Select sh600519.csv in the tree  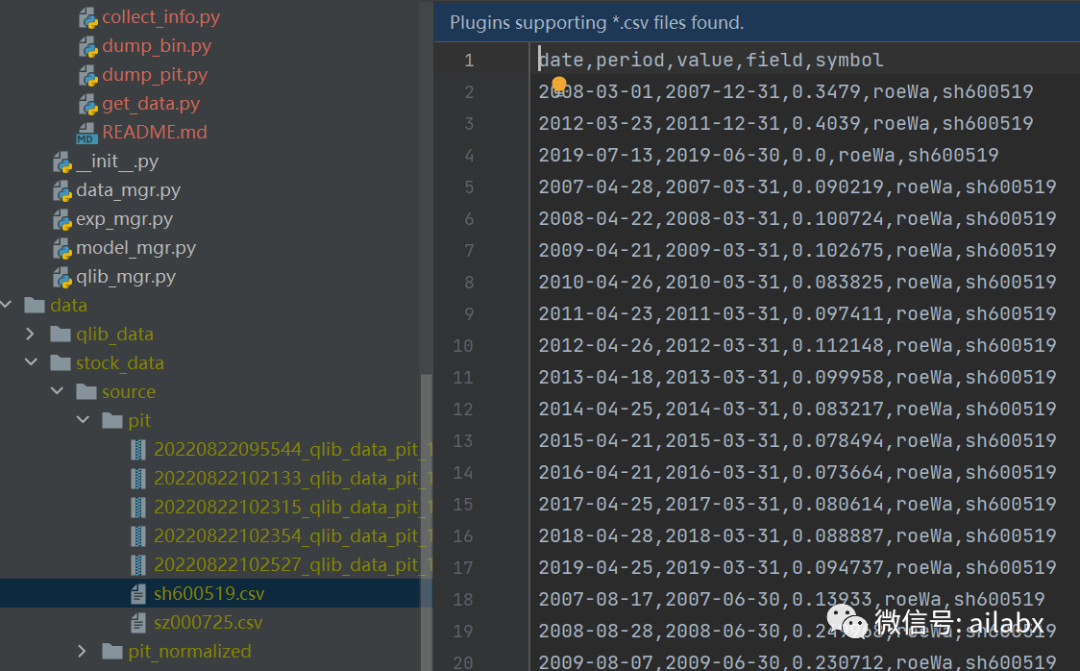point(209,593)
